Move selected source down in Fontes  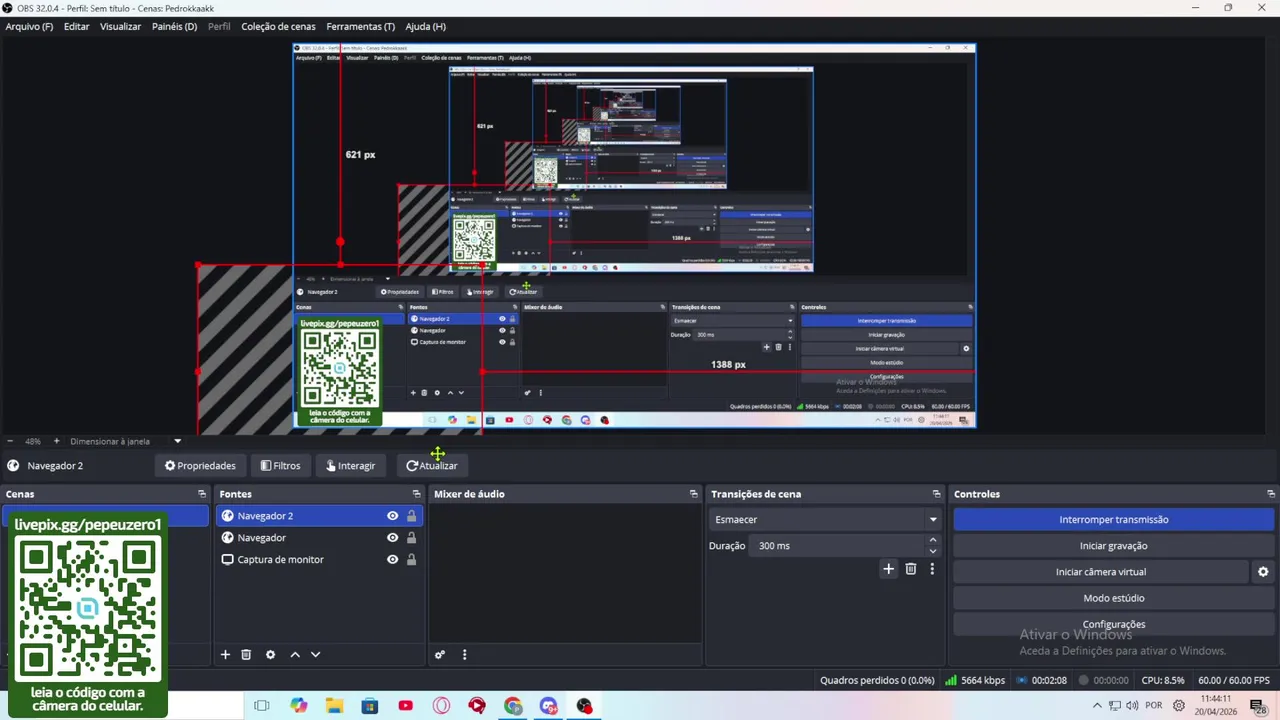(315, 655)
